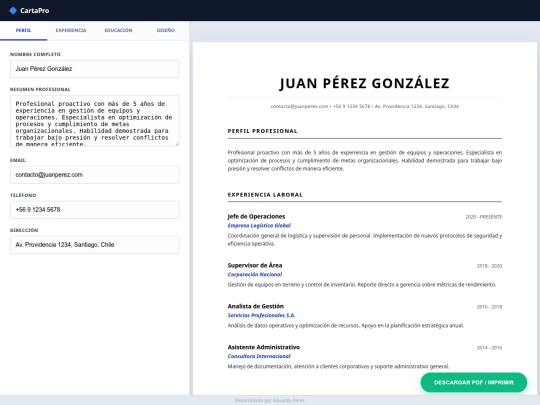Click the Nombre Completo input field
The height and width of the screenshot is (405, 540).
[95, 69]
